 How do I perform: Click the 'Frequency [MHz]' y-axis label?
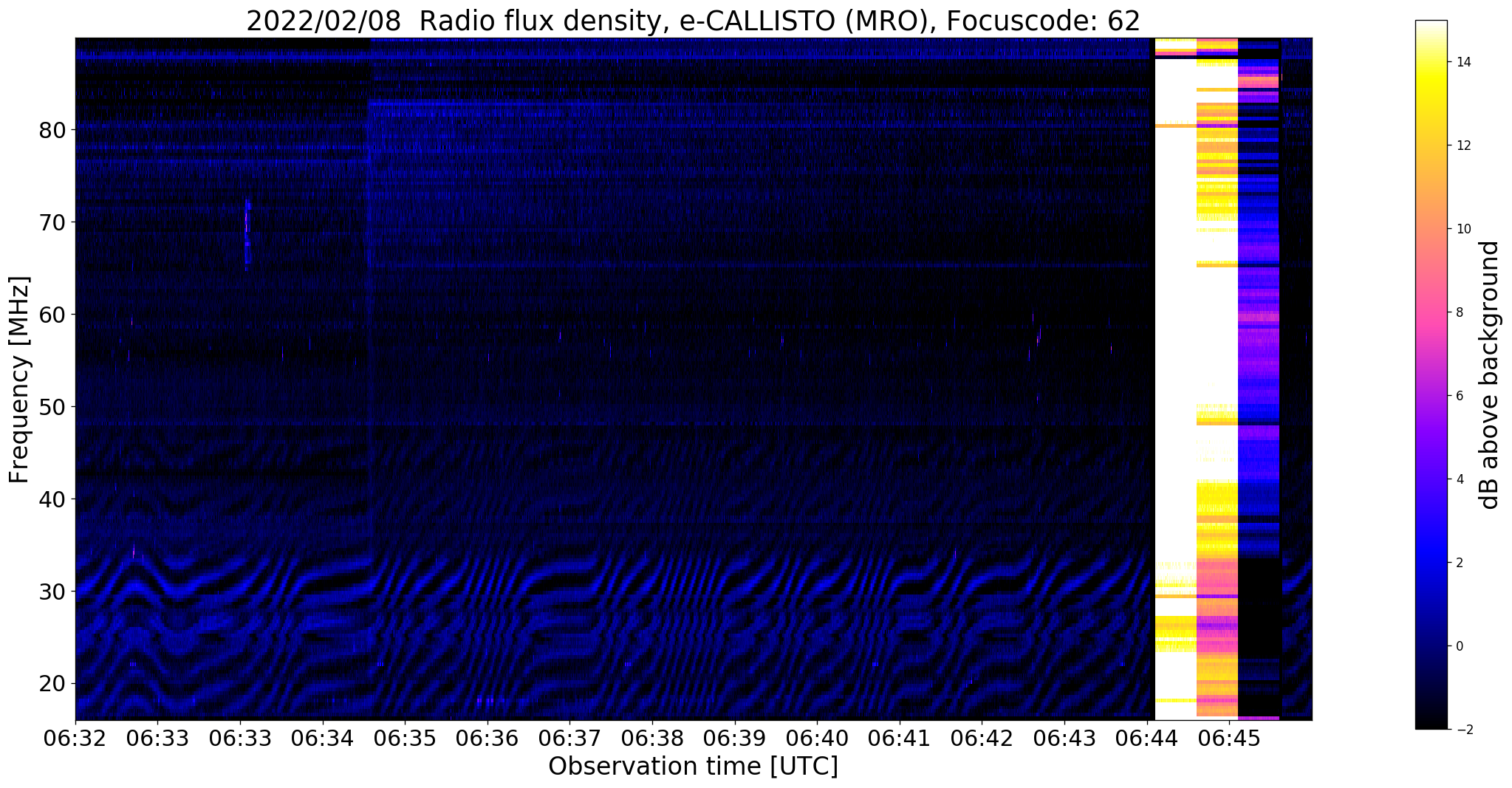tap(19, 380)
